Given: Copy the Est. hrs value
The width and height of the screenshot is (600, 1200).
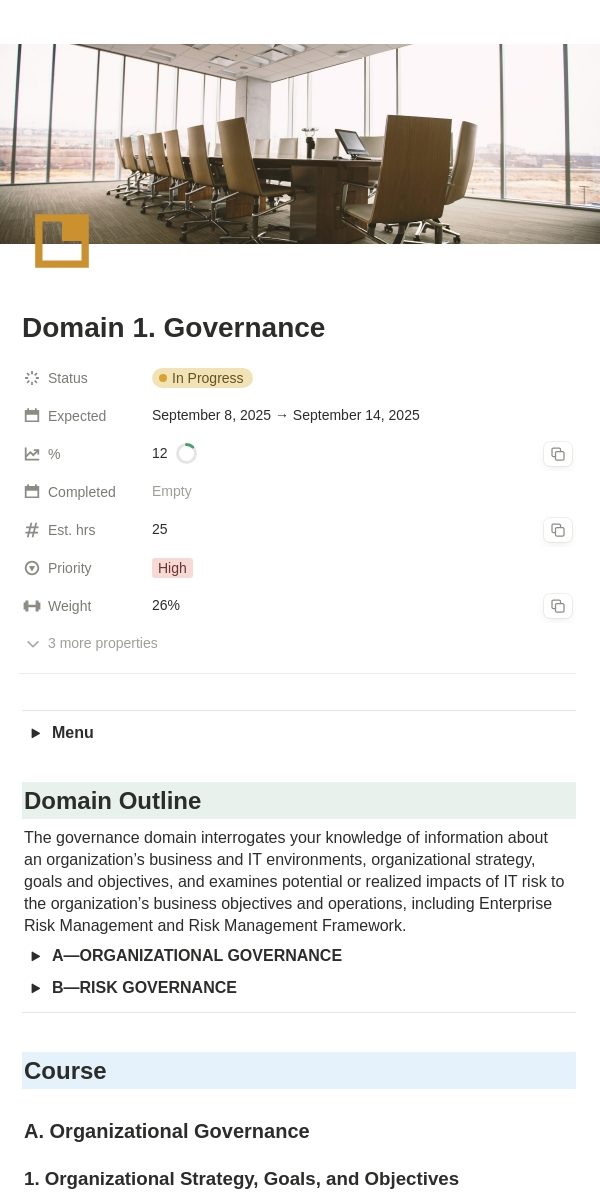Looking at the screenshot, I should (558, 530).
